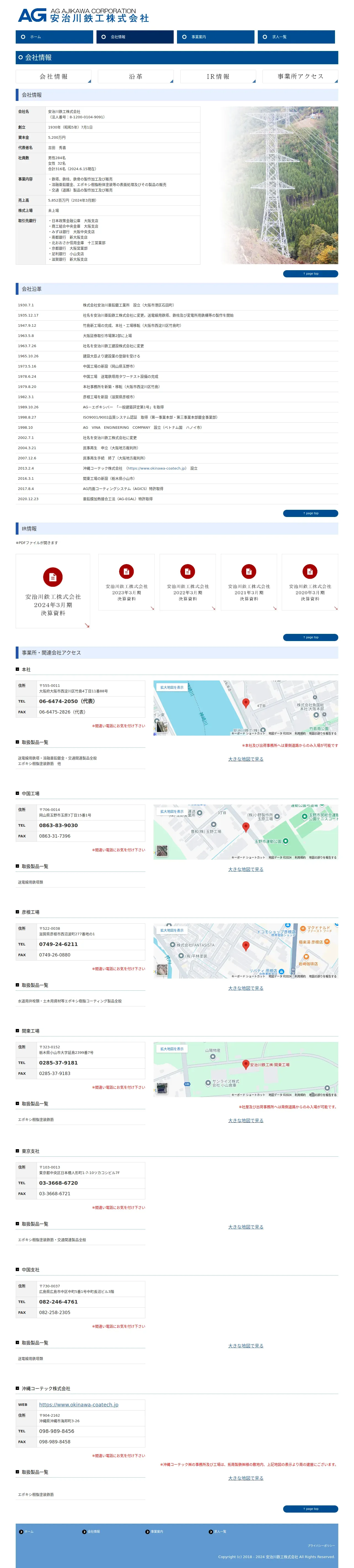Open the 求人一覧 top navigation item
The height and width of the screenshot is (1568, 354).
click(296, 37)
